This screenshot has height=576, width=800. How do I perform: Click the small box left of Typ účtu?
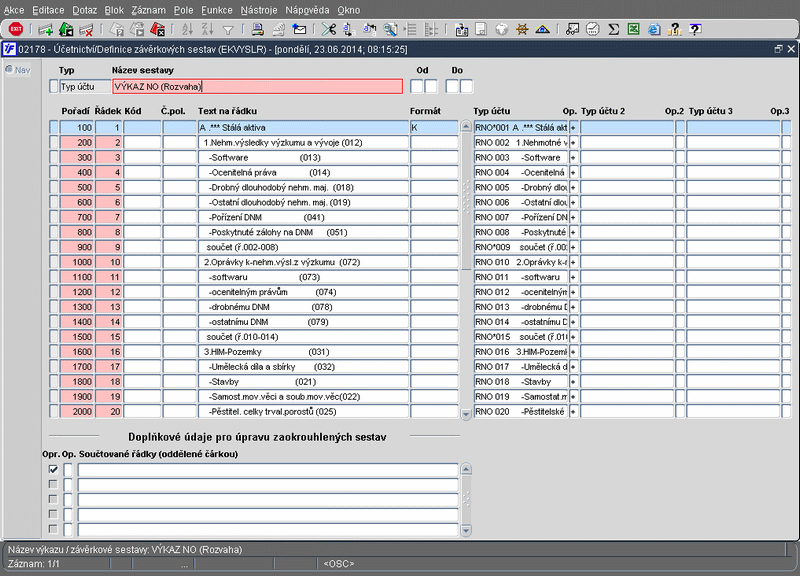click(54, 86)
